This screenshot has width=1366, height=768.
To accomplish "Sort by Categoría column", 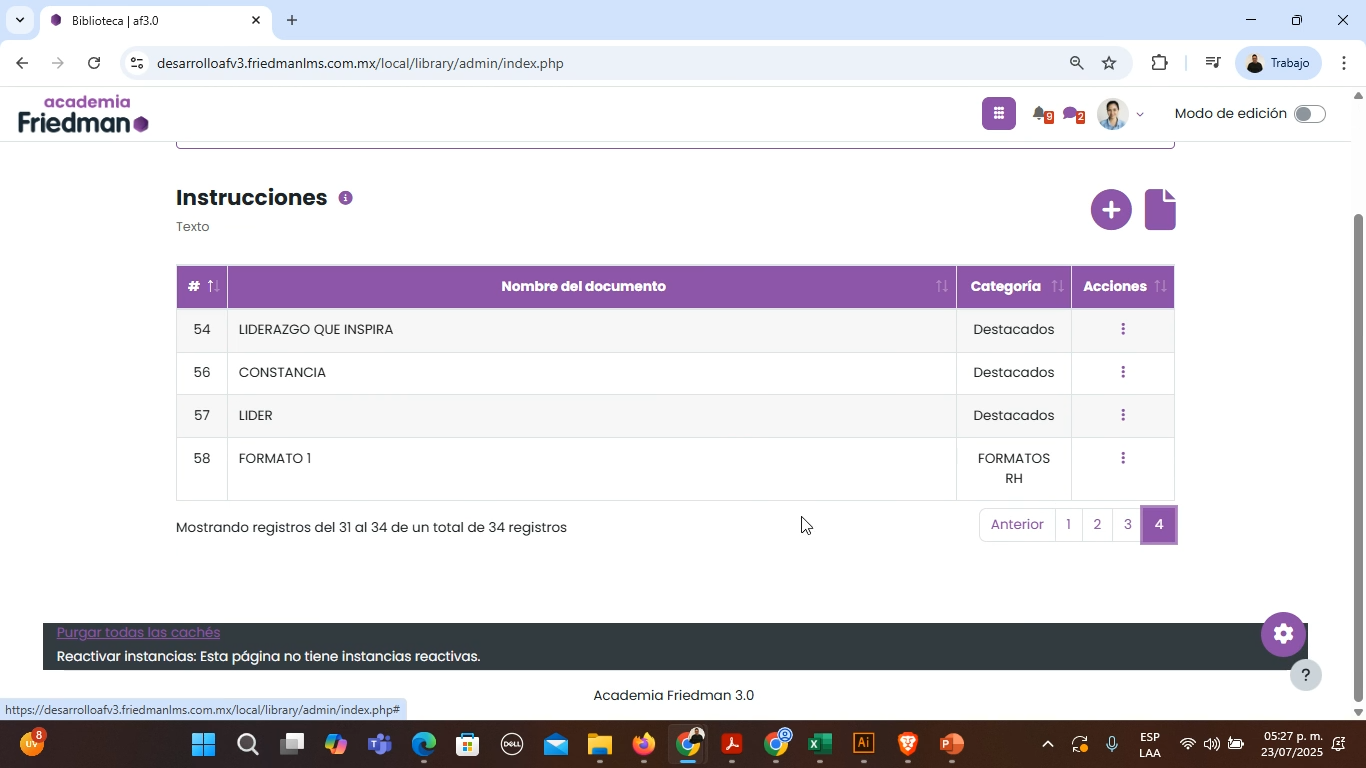I will 1014,287.
